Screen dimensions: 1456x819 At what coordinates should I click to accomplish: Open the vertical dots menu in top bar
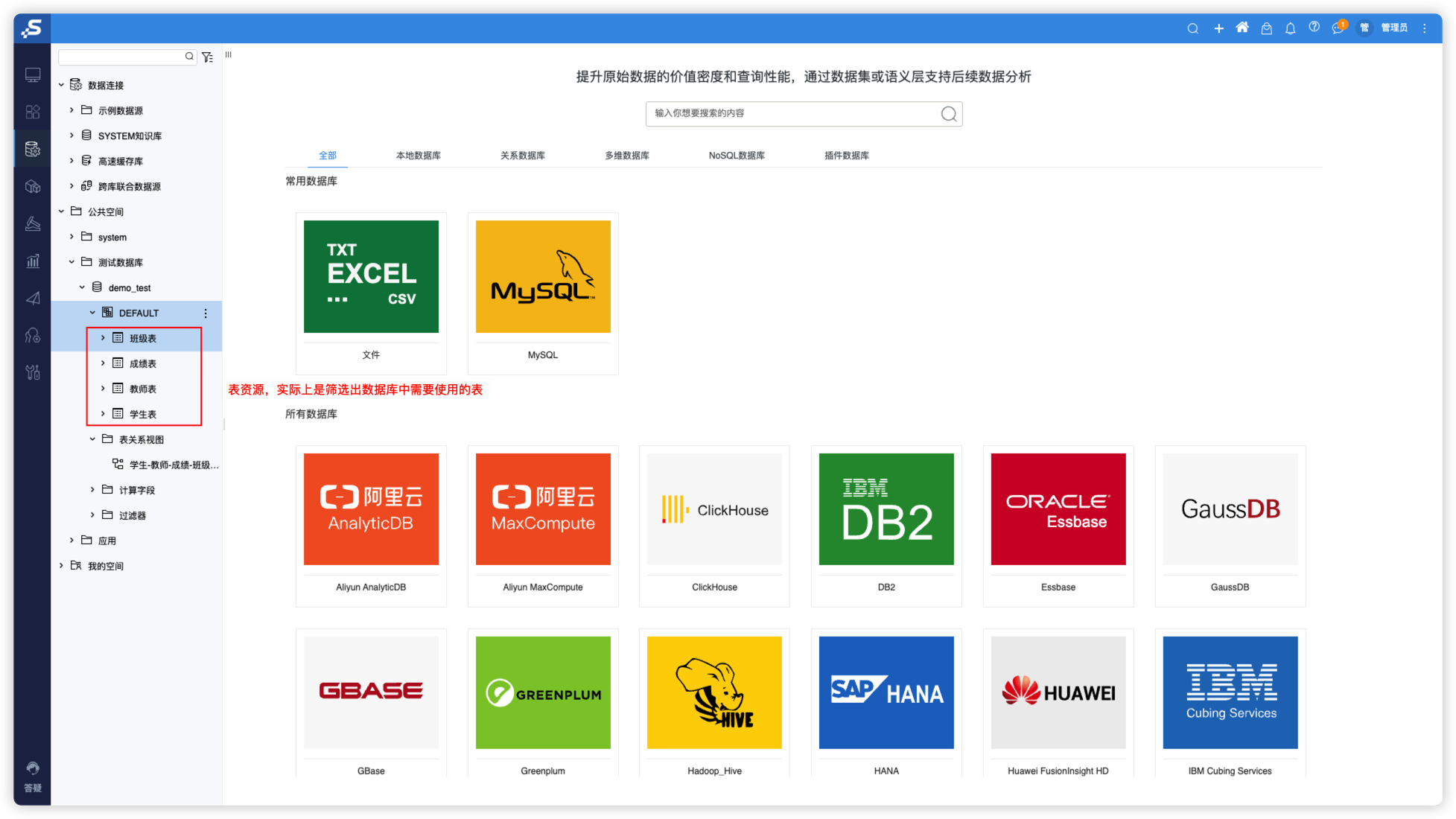tap(1425, 28)
